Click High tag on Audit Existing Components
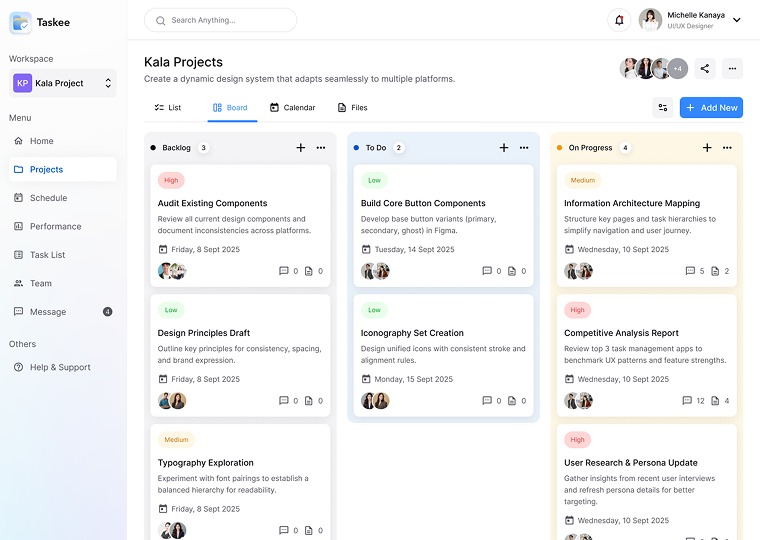 pos(171,180)
